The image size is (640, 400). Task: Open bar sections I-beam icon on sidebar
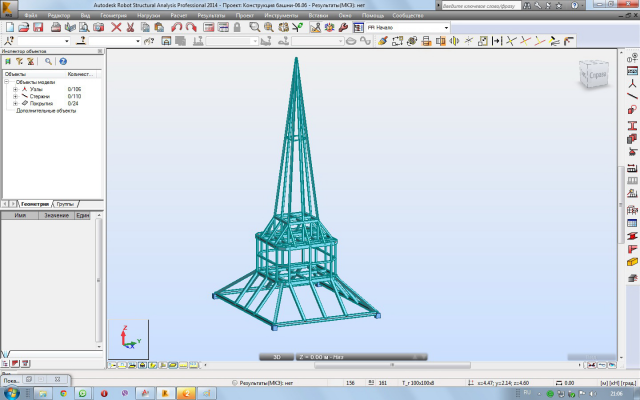pos(632,126)
